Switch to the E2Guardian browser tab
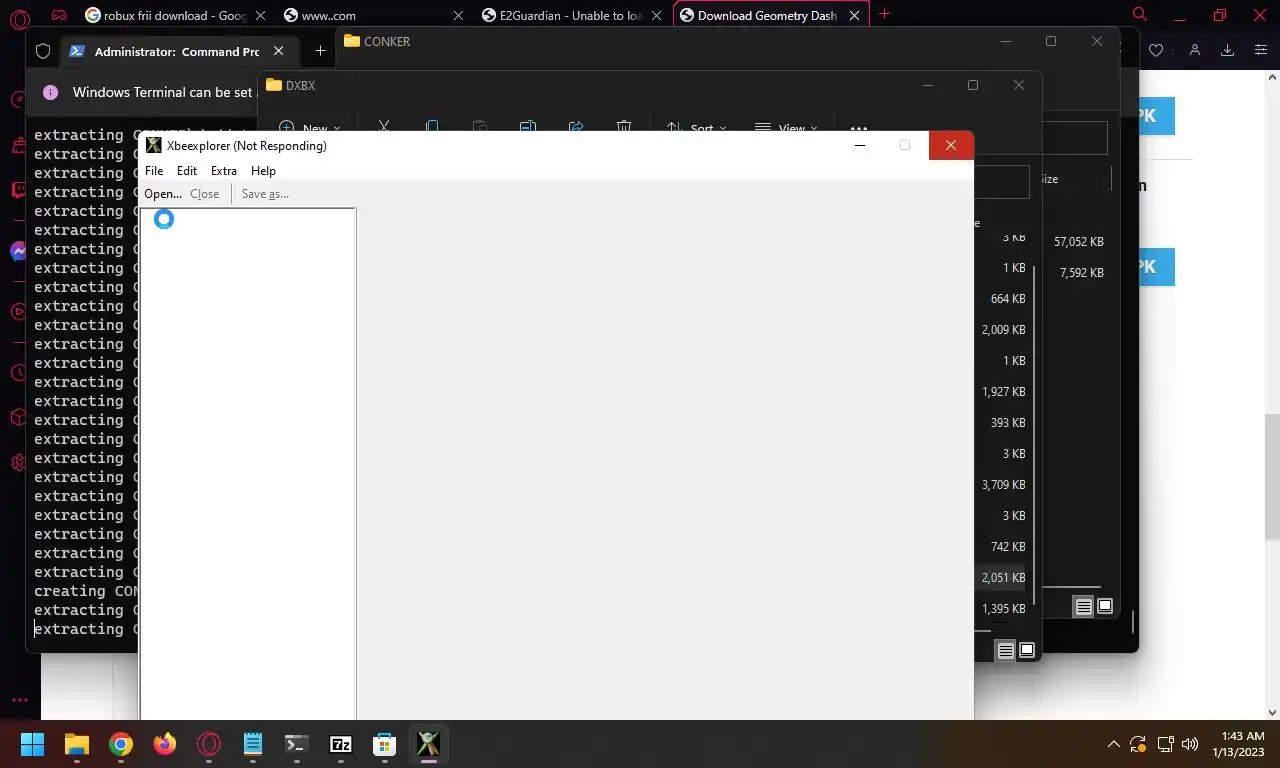The image size is (1280, 768). (572, 15)
